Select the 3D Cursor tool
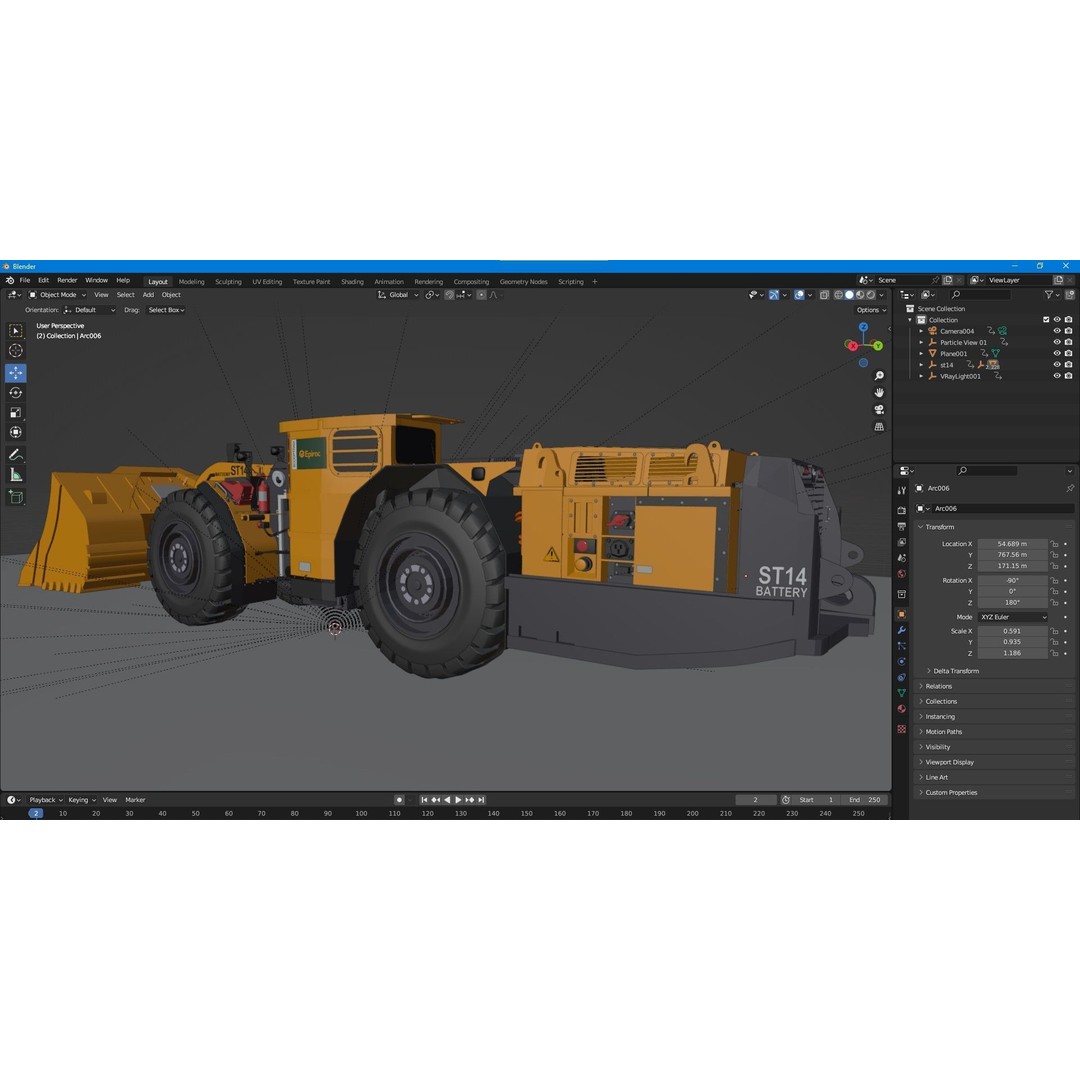1080x1080 pixels. point(16,351)
